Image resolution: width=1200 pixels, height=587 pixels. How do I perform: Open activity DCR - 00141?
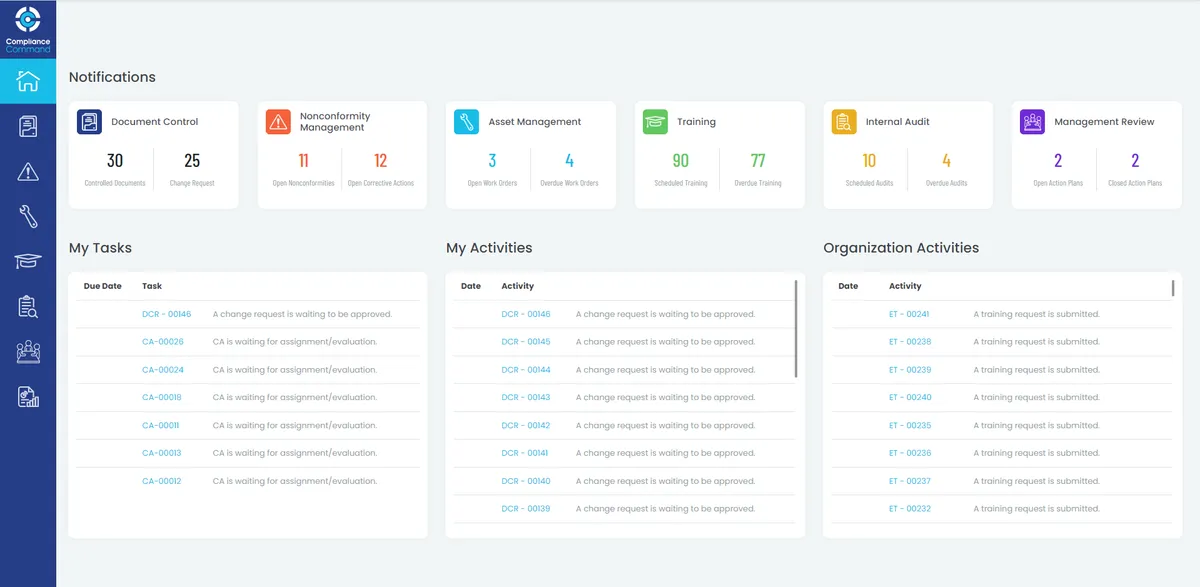tap(526, 454)
